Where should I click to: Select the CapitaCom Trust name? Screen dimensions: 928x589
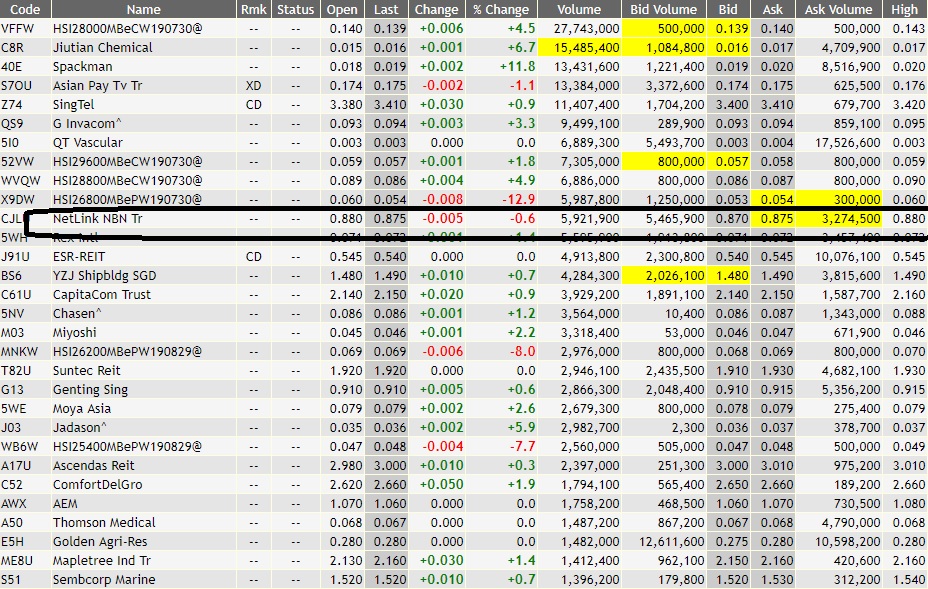pos(102,294)
